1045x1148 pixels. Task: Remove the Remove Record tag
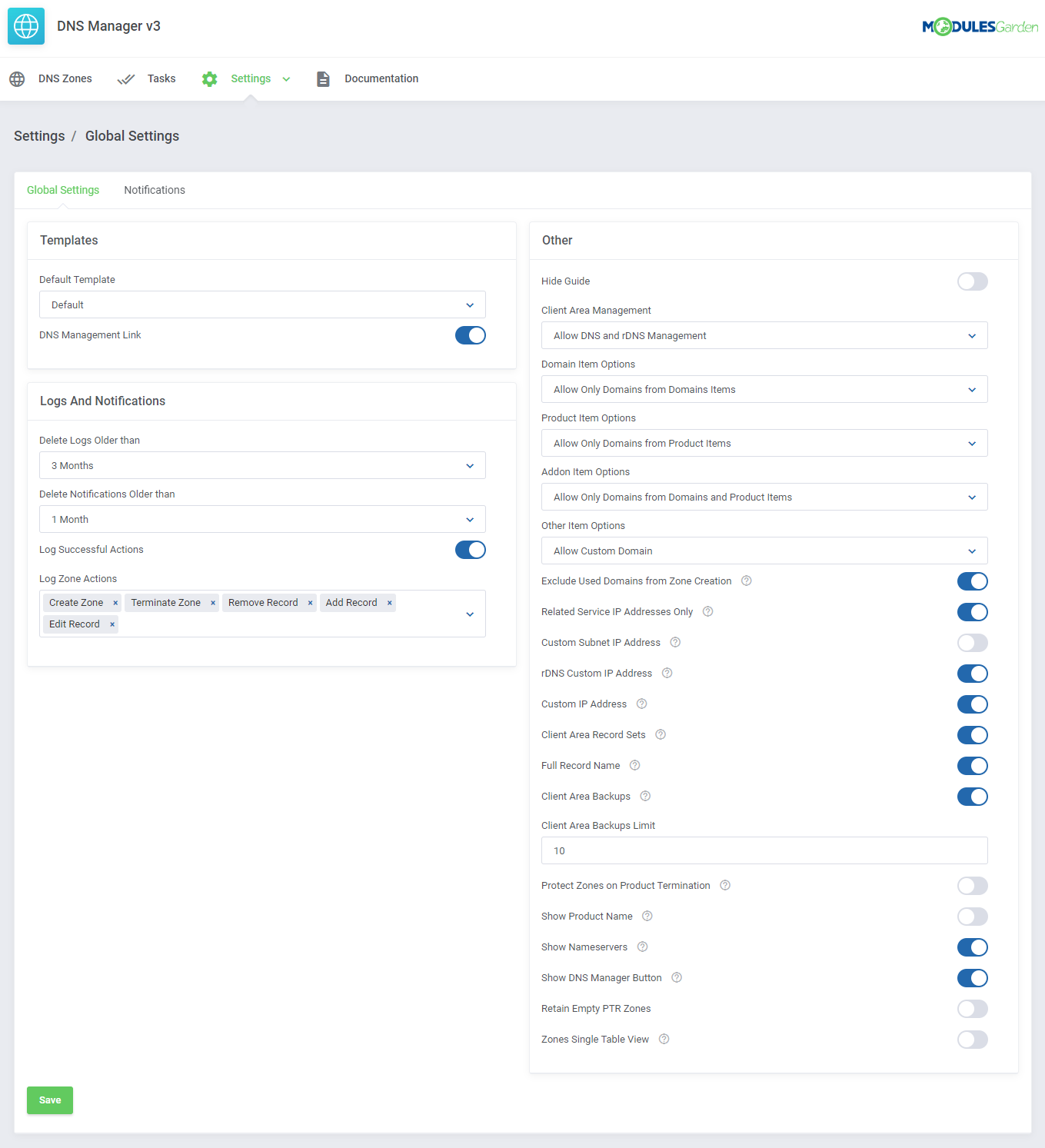310,603
